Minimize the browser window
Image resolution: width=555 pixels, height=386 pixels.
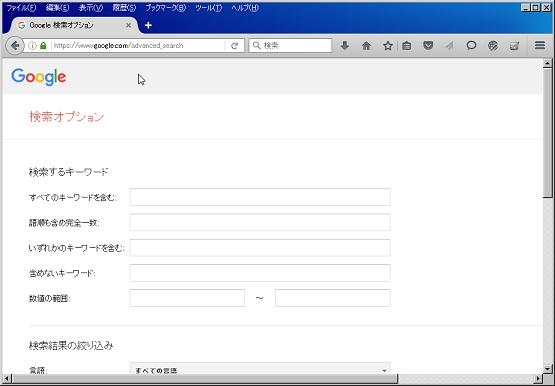526,7
